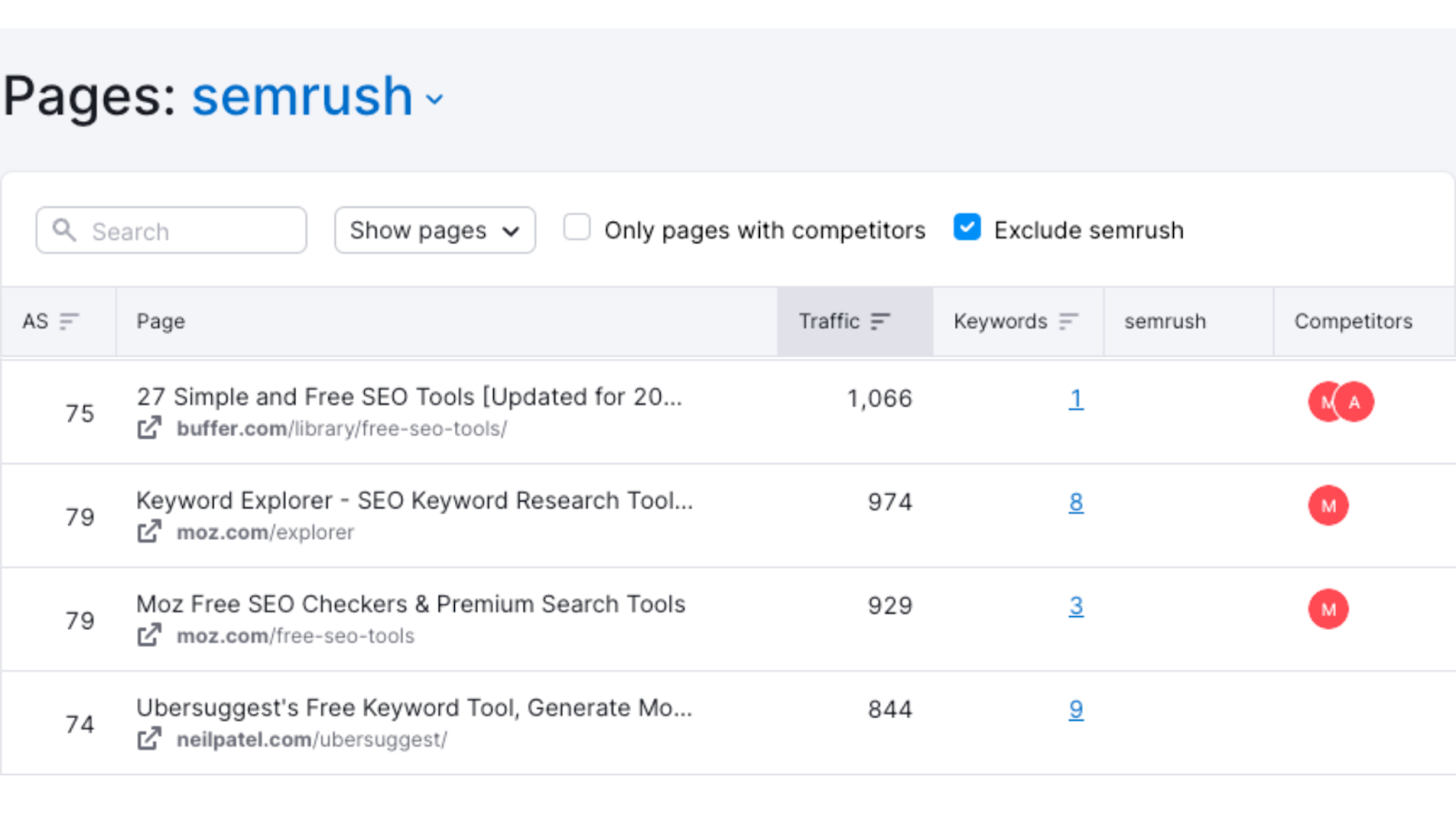The width and height of the screenshot is (1456, 819).
Task: Open keywords count link 8 for moz.com/explorer
Action: [x=1076, y=502]
